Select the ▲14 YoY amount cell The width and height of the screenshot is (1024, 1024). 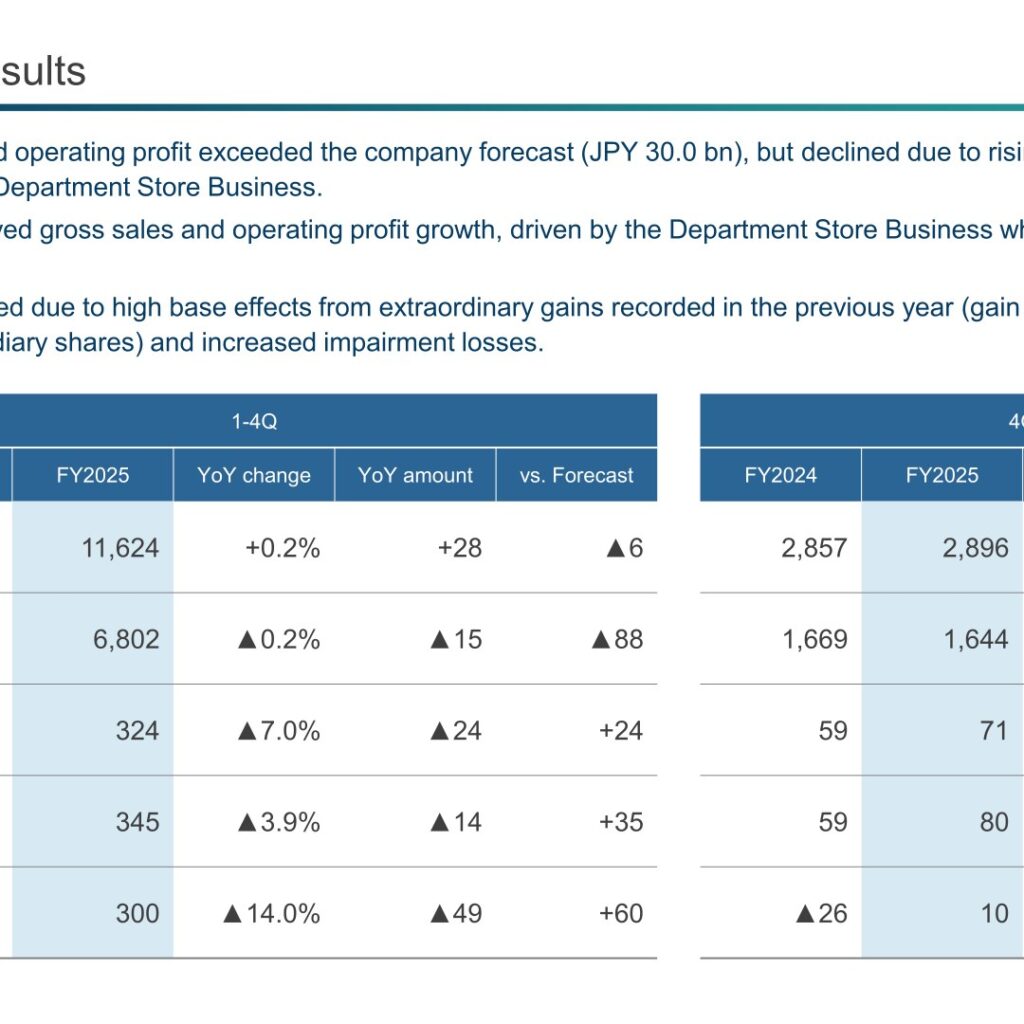(456, 822)
